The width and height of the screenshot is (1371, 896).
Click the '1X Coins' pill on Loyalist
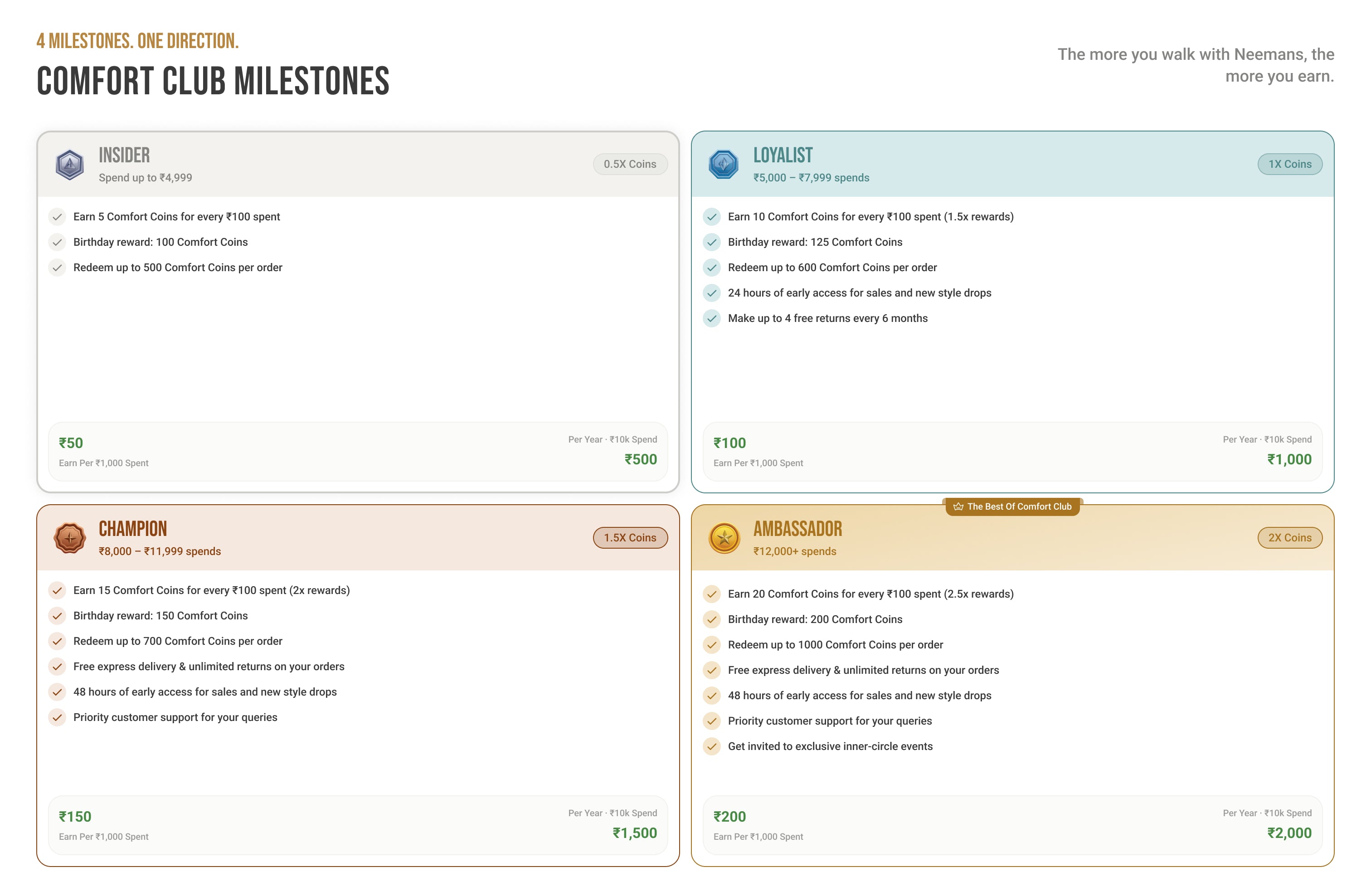click(x=1290, y=164)
